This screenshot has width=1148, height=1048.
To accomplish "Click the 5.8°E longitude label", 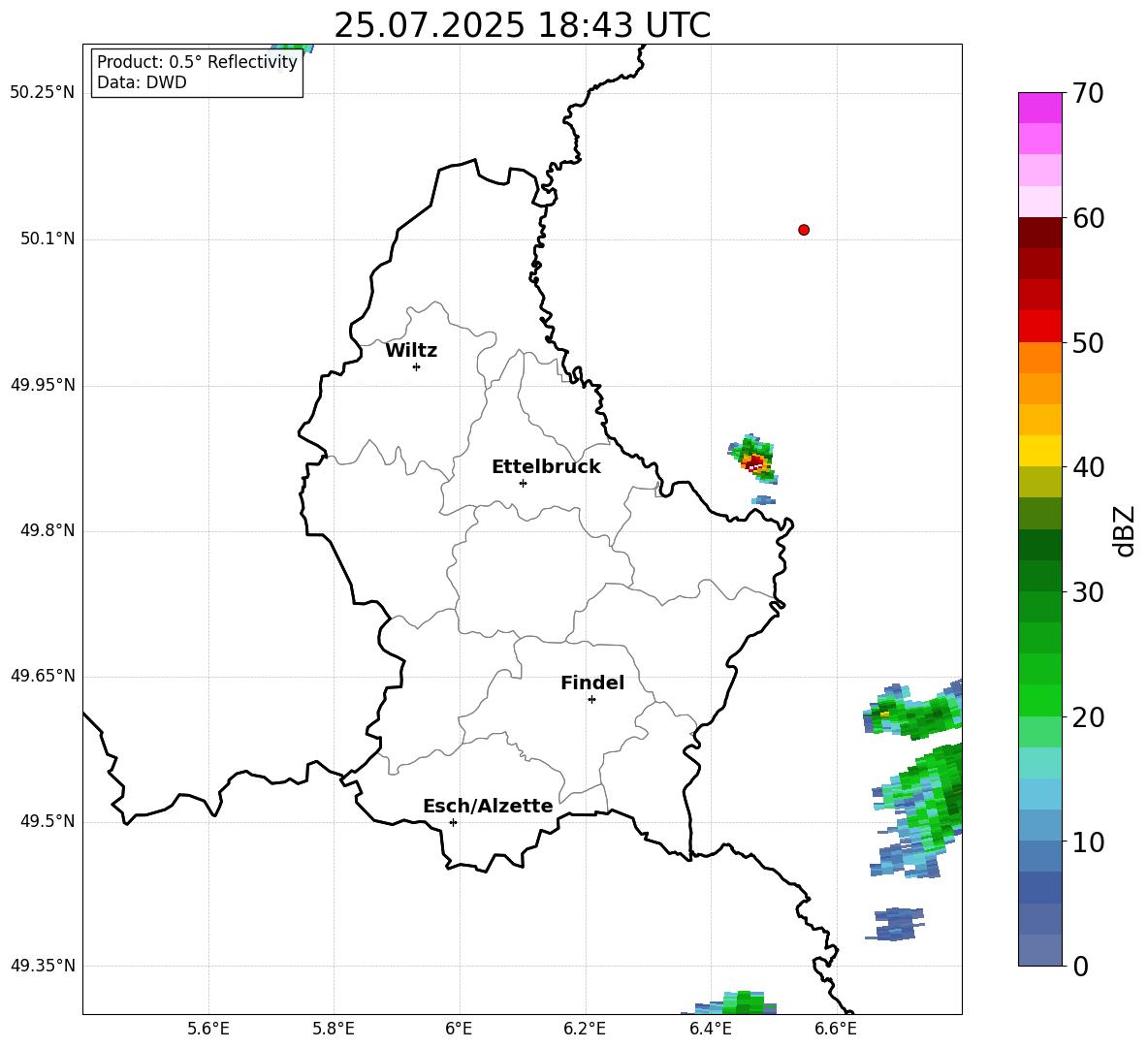I will coord(334,1030).
